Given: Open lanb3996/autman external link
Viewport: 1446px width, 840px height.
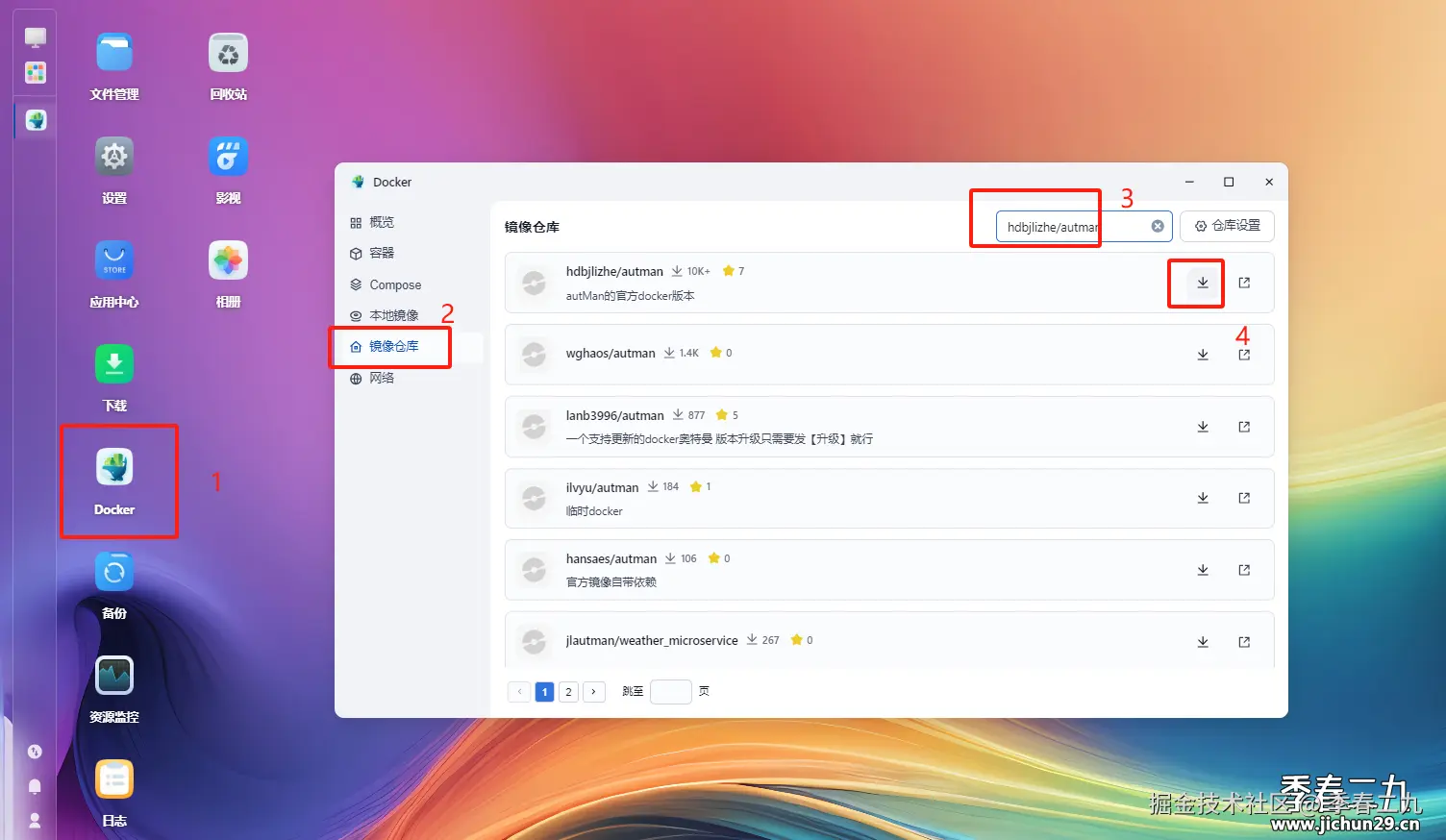Looking at the screenshot, I should (x=1244, y=427).
